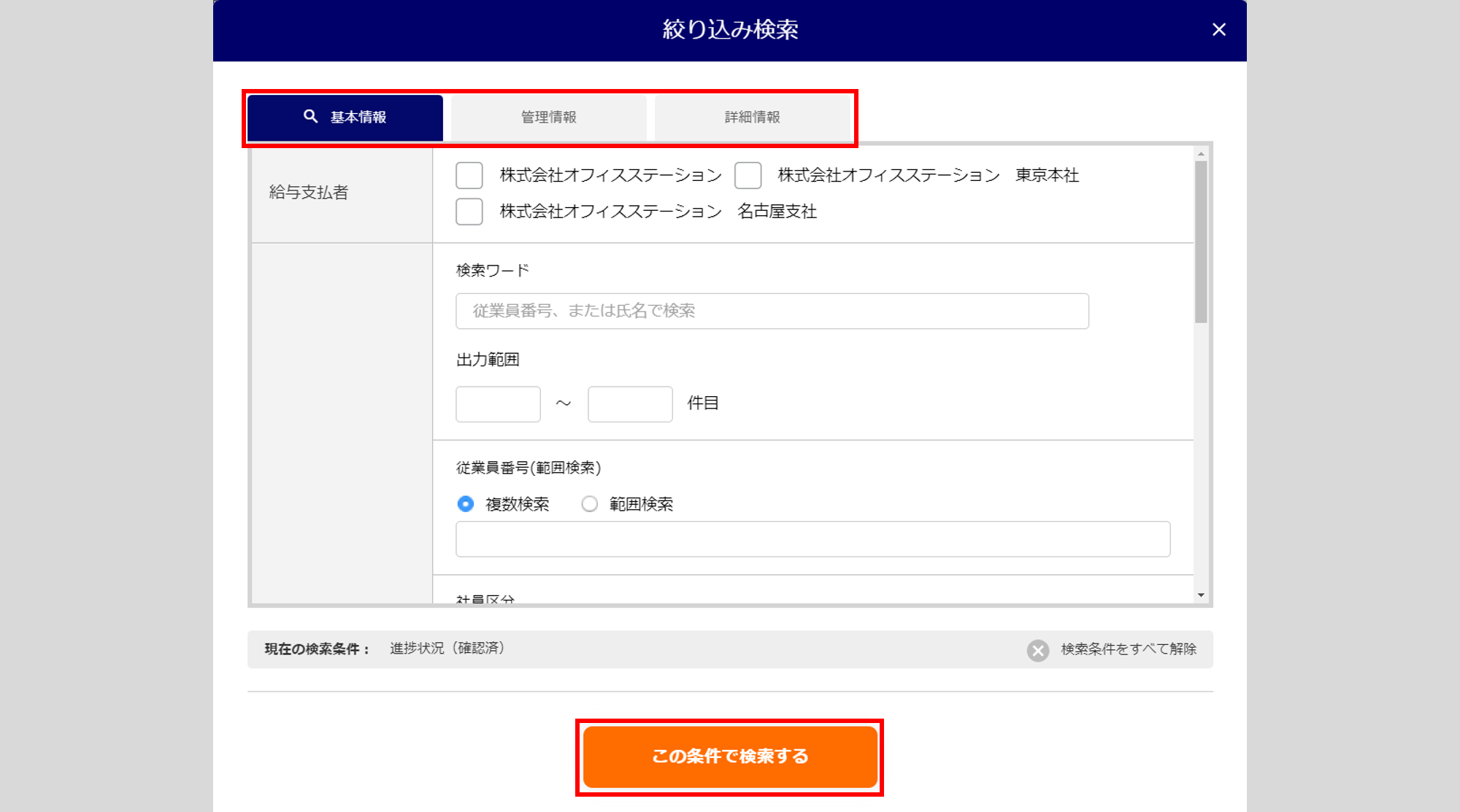Focus the 検索ワード input field
The image size is (1460, 812).
[x=772, y=312]
